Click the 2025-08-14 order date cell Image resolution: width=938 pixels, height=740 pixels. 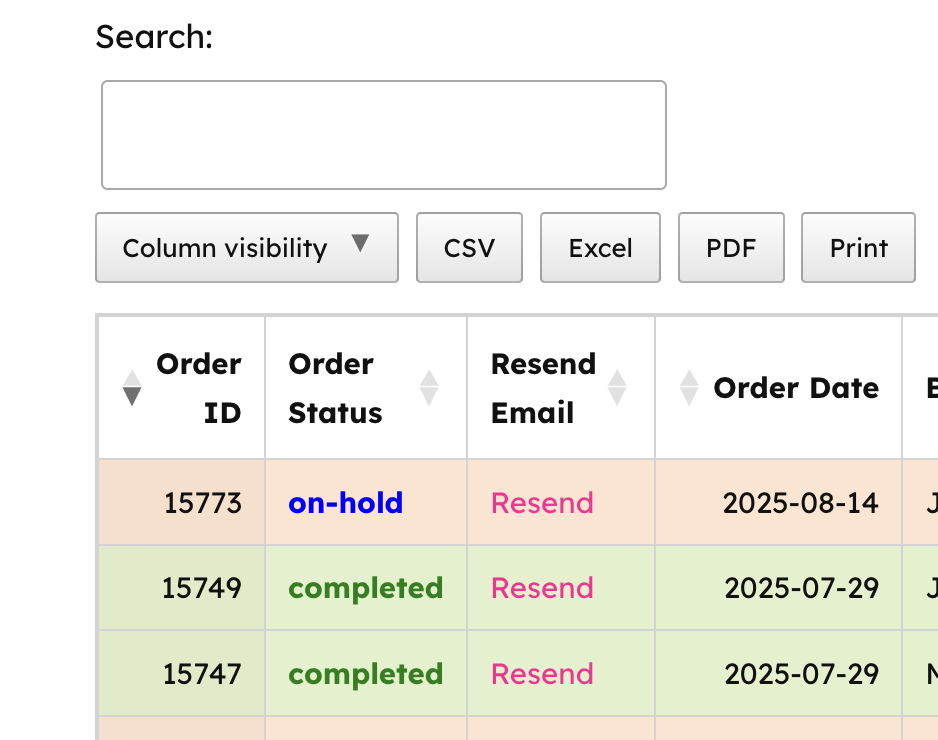(x=800, y=503)
